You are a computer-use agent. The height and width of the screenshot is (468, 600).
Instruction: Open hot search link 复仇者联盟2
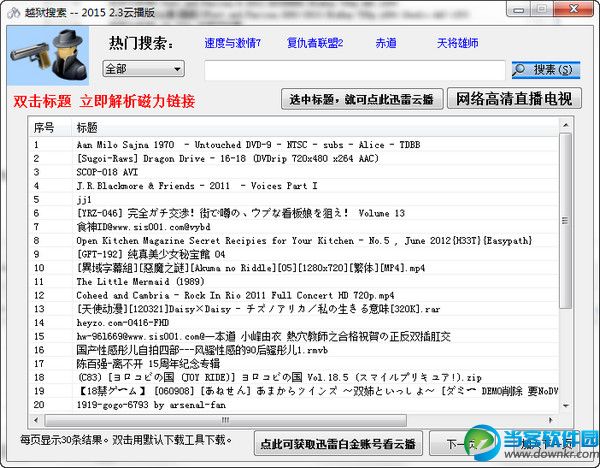315,43
